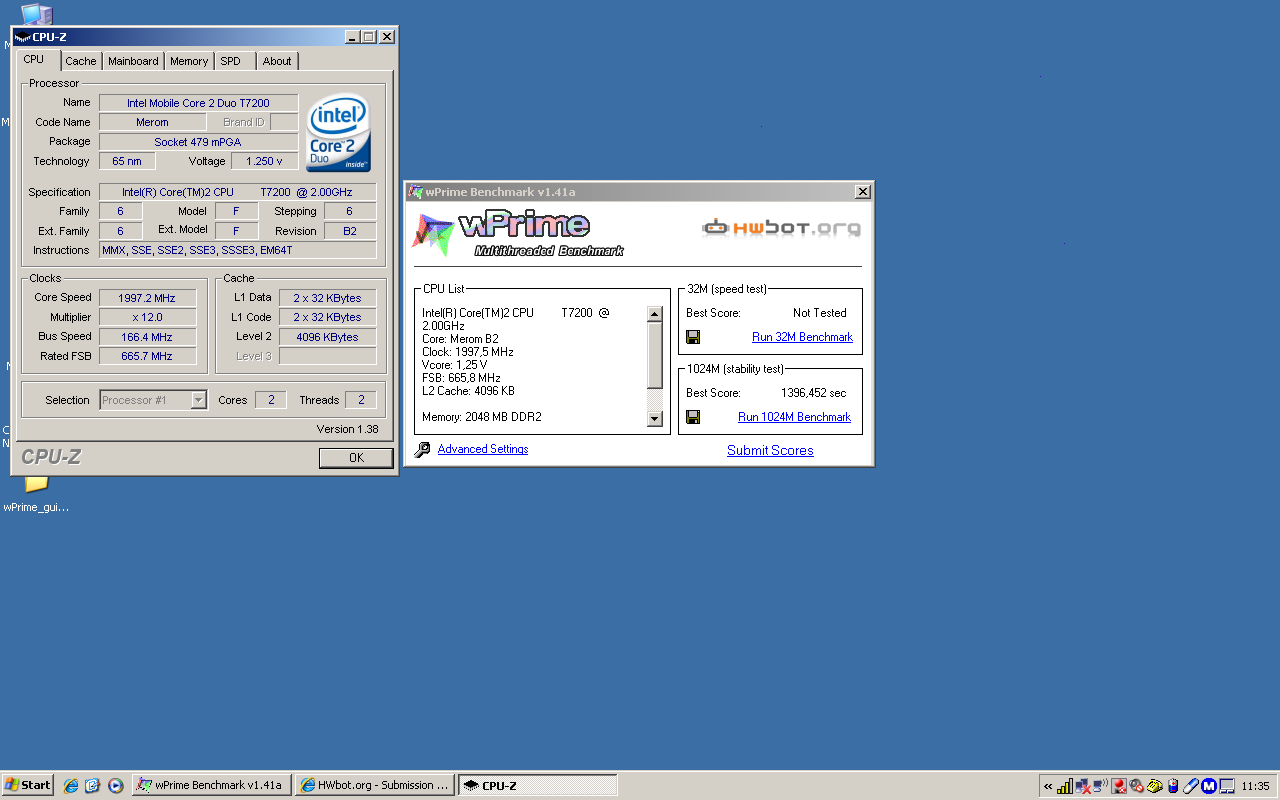The image size is (1280, 800).
Task: Click the Code Name value Merom
Action: point(152,122)
